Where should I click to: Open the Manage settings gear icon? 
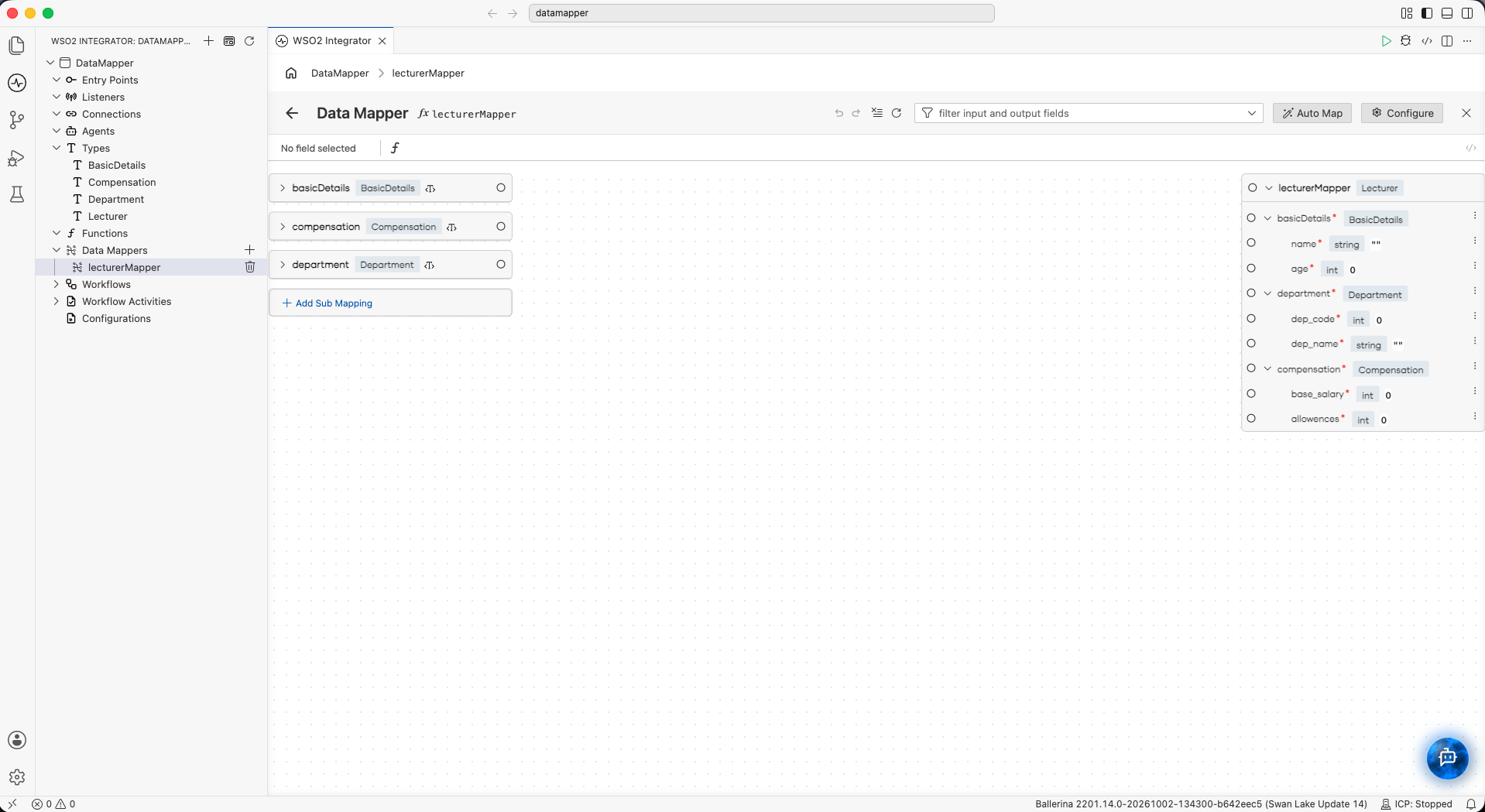(x=17, y=777)
